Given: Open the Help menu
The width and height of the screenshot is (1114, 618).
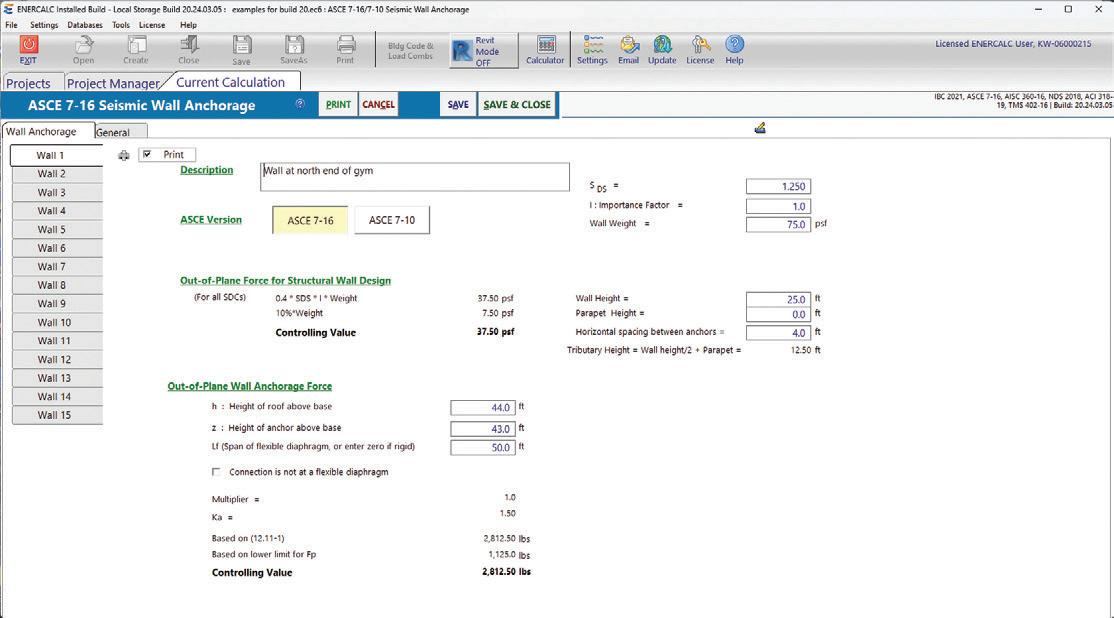Looking at the screenshot, I should click(188, 25).
